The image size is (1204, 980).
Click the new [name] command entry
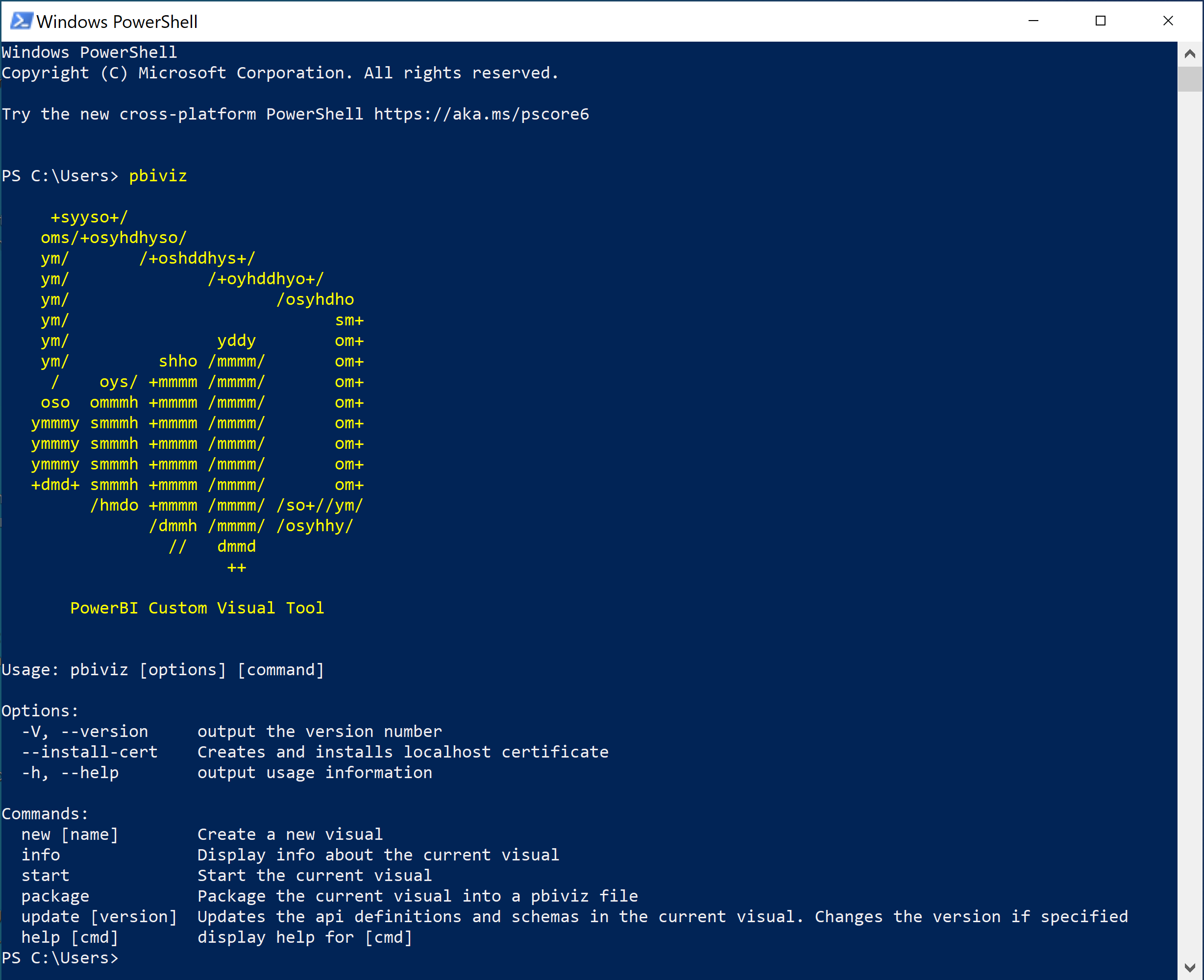pos(65,833)
